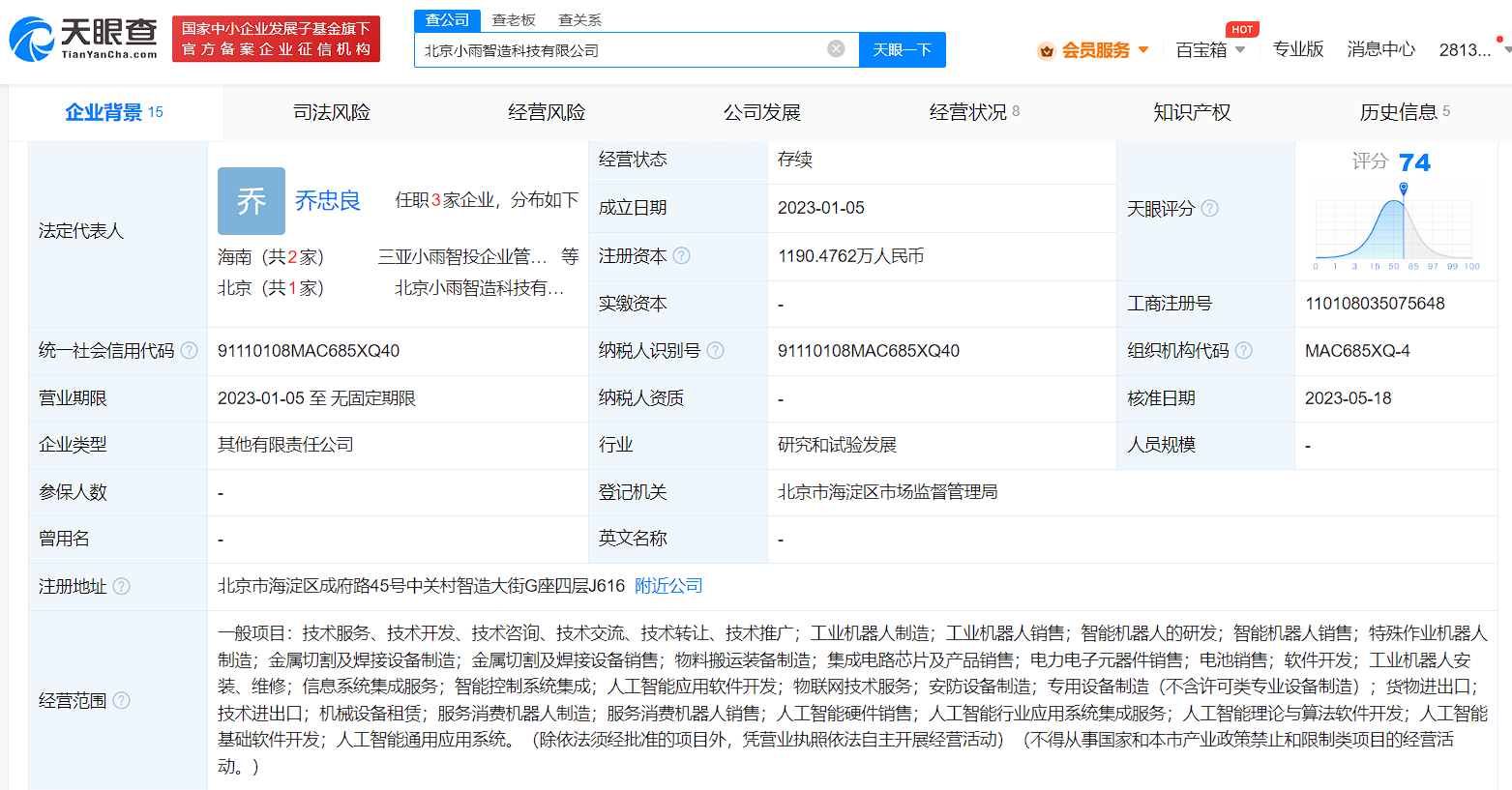Open the 知识产权 tab

pyautogui.click(x=1192, y=112)
